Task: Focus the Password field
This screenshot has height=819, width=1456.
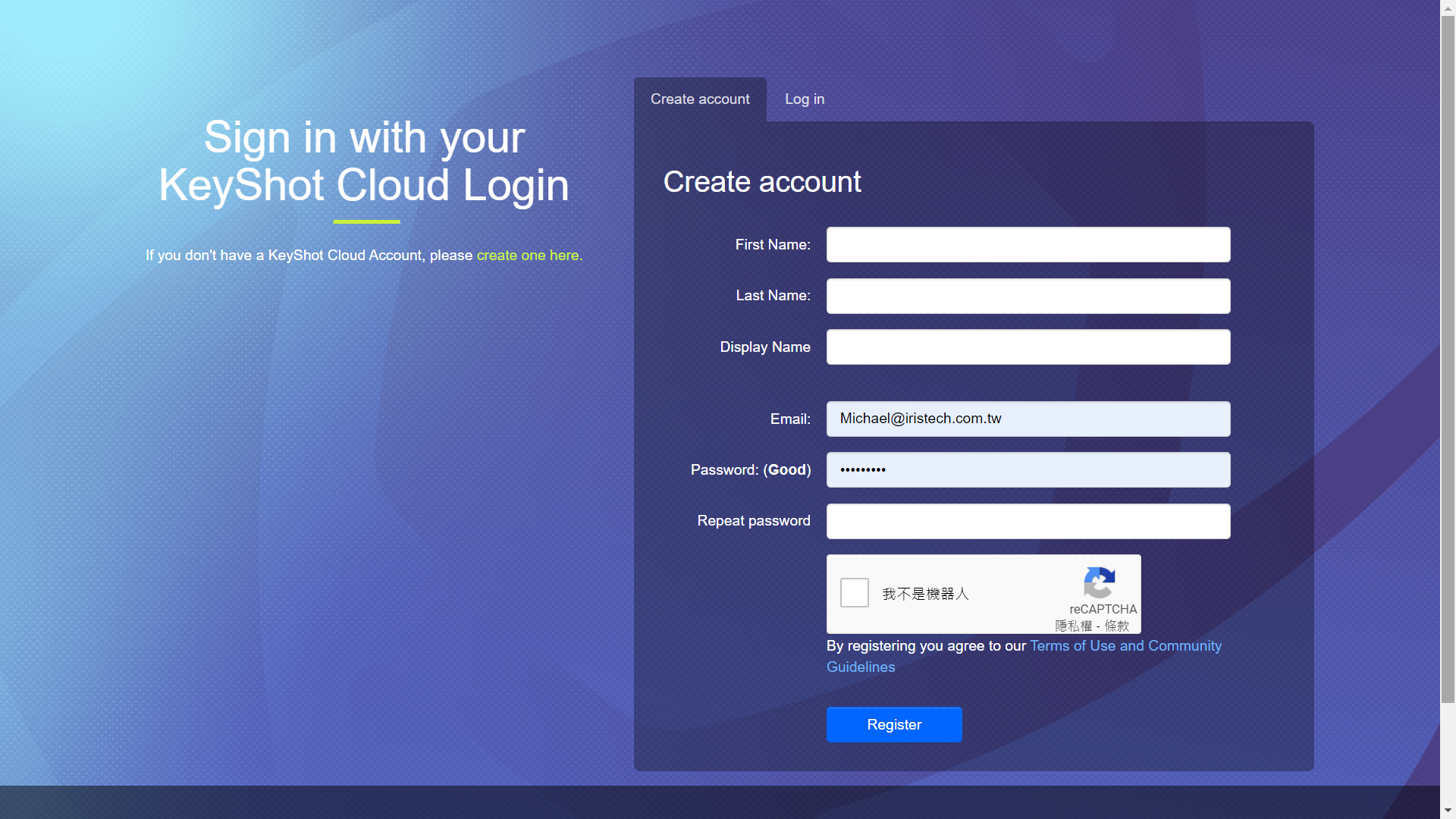Action: click(1028, 470)
